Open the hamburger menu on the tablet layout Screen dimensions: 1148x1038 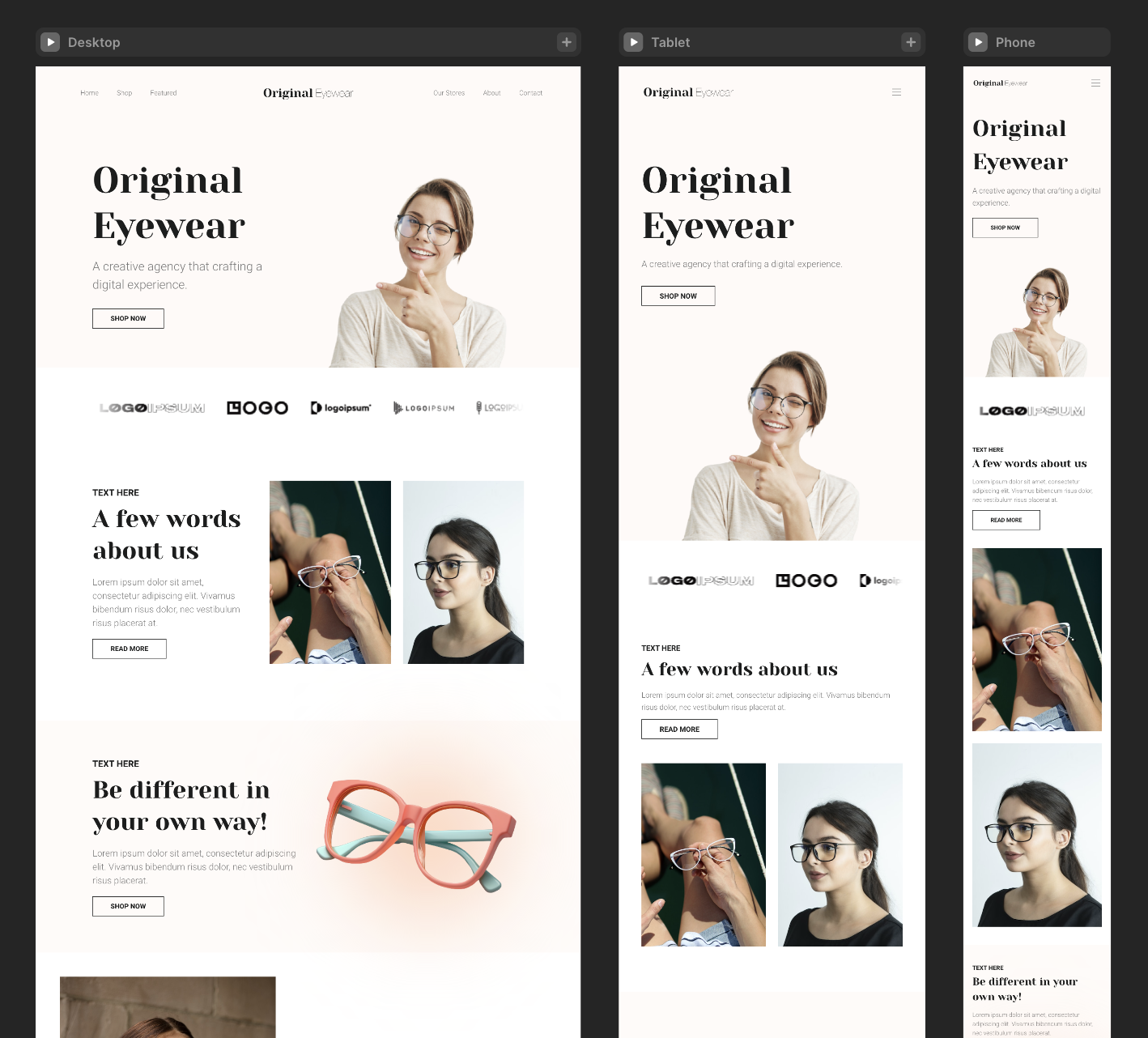(896, 91)
